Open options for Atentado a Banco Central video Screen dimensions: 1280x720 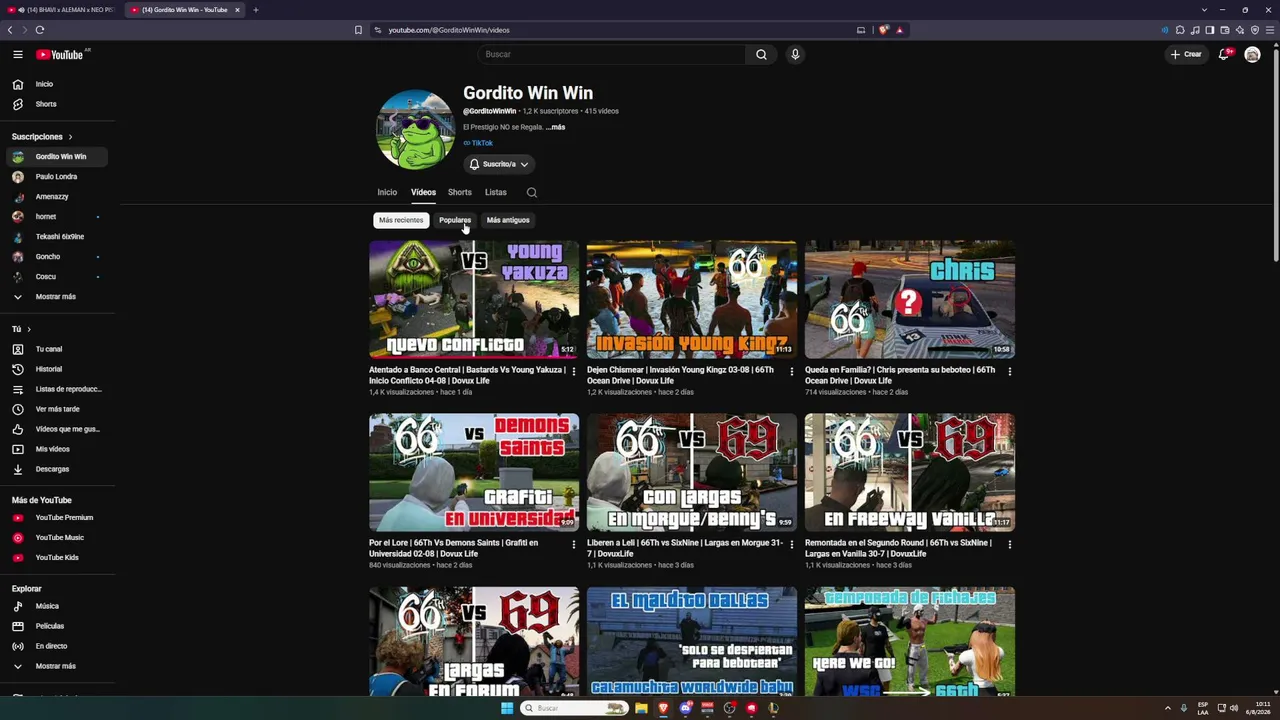coord(574,371)
